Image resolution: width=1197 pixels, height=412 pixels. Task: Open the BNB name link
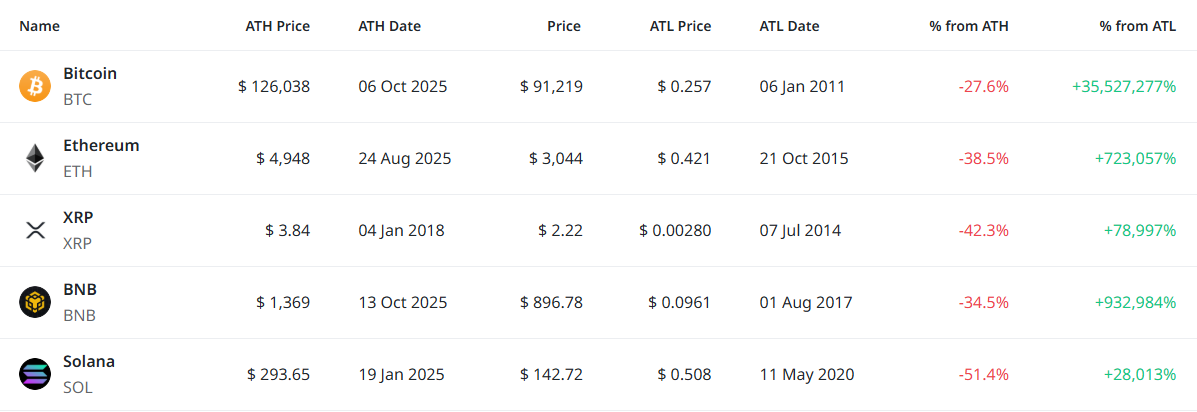(80, 290)
